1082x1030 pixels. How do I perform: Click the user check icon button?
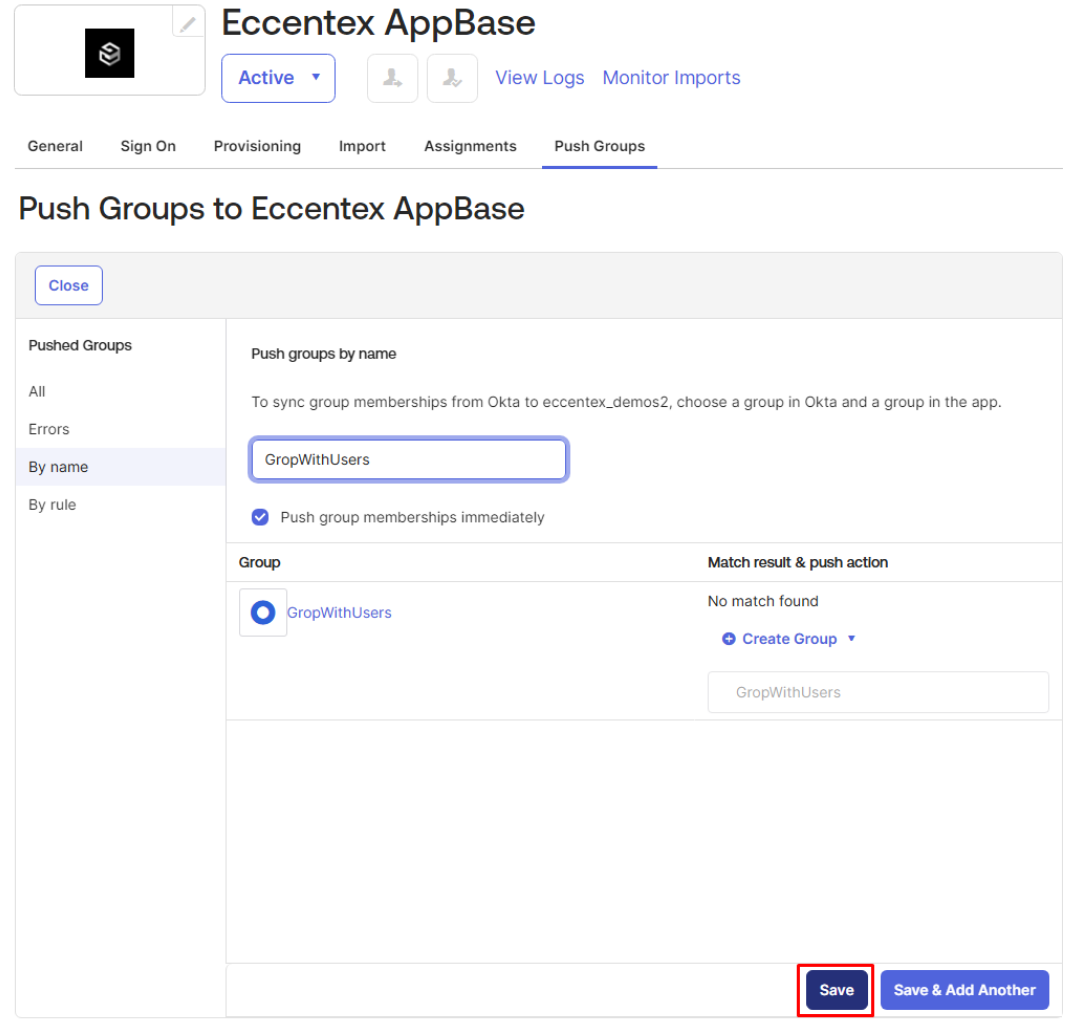(452, 78)
